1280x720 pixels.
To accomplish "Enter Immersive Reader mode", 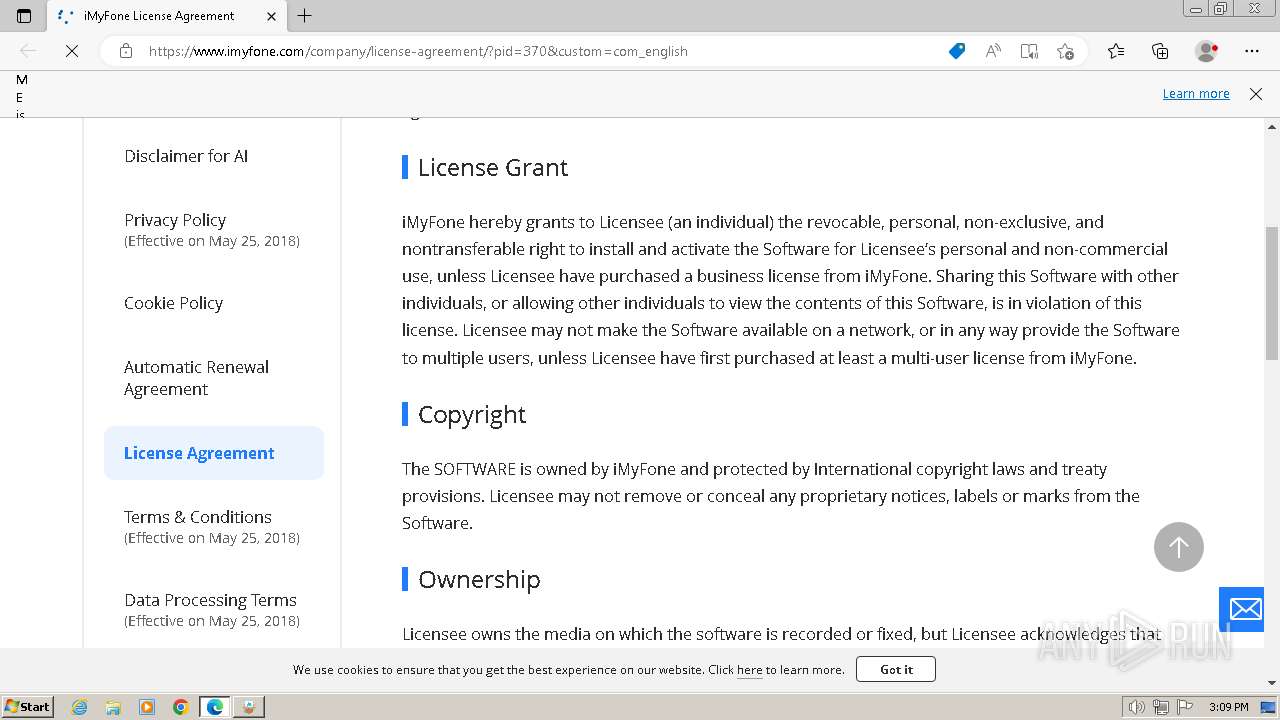I will coord(1029,51).
